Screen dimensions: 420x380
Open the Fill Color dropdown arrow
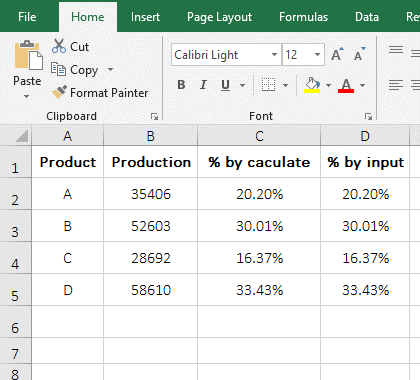(x=328, y=86)
